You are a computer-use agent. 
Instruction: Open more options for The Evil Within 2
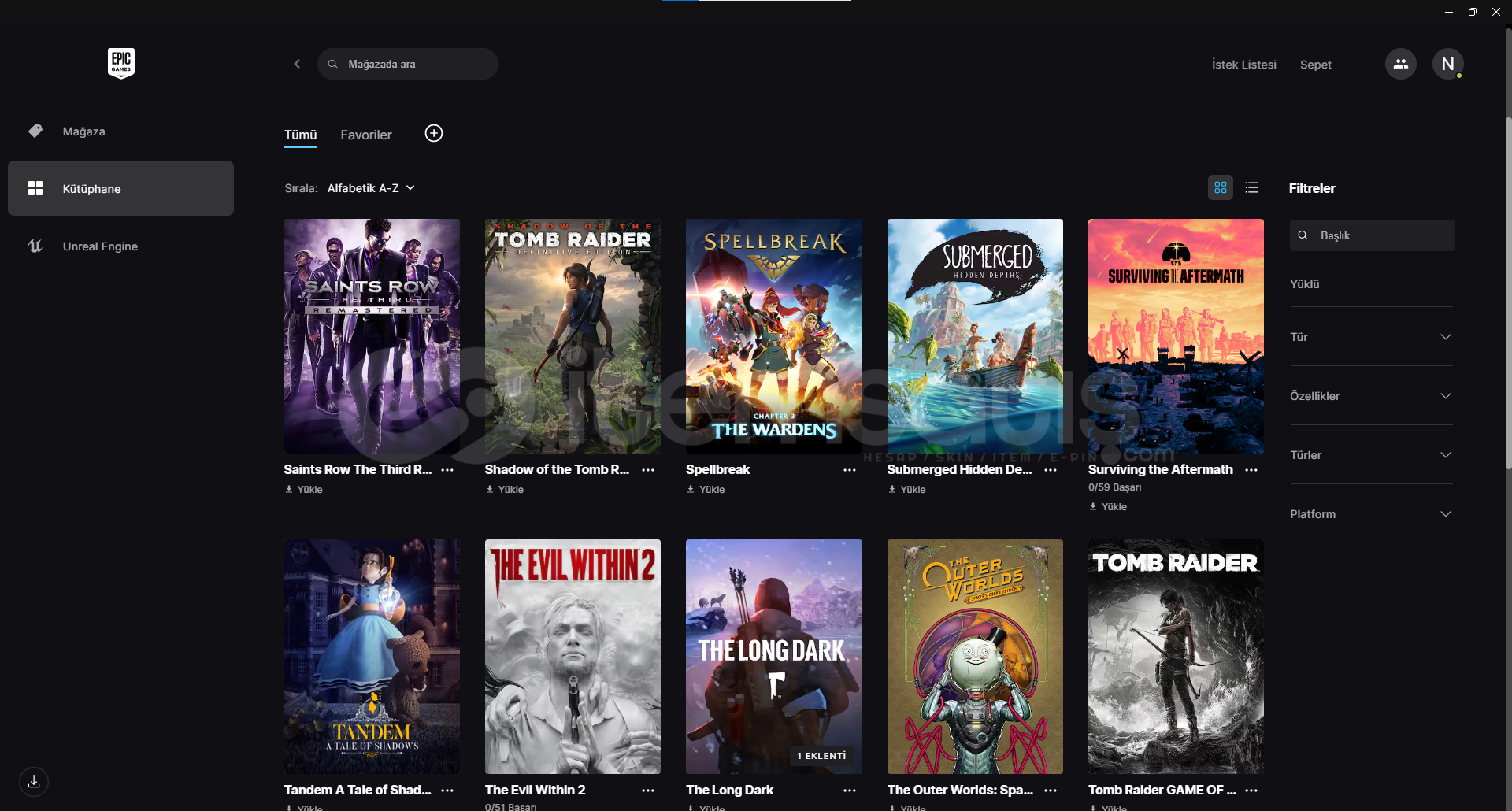tap(648, 791)
